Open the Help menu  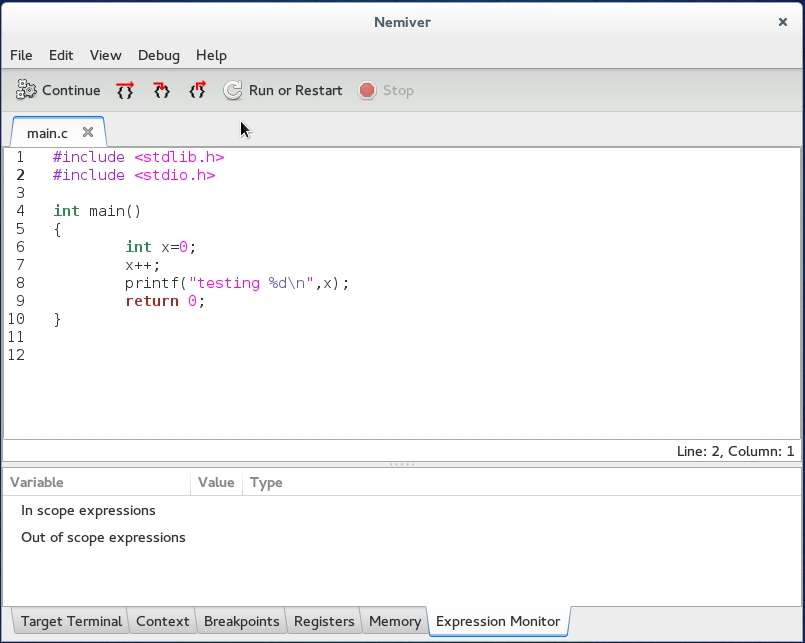211,55
